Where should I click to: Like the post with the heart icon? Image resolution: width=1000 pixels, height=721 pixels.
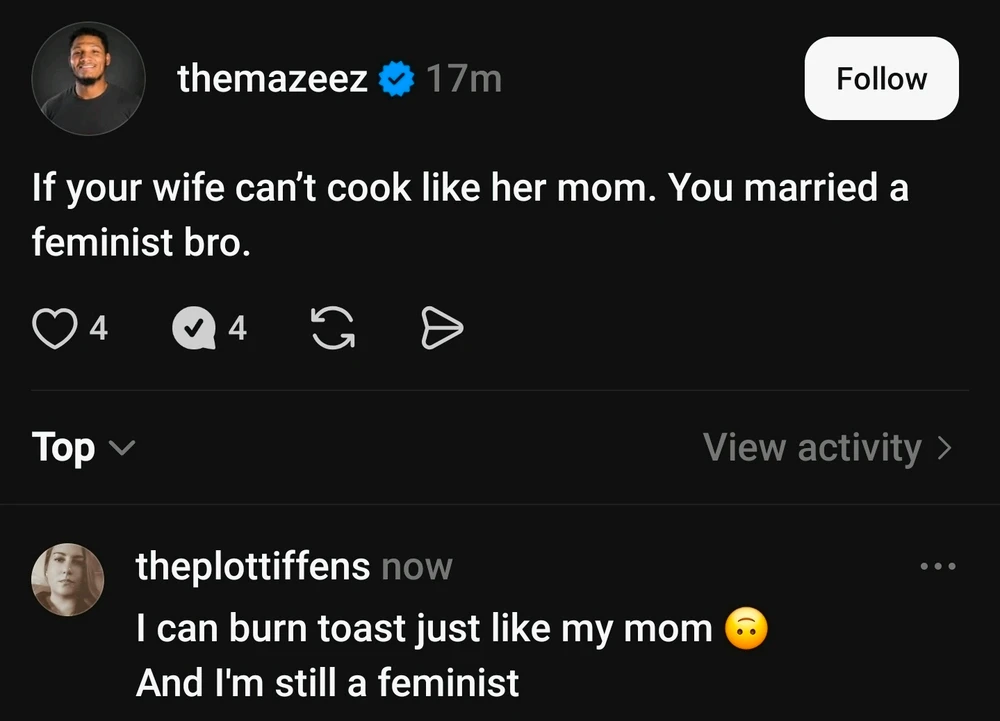(x=55, y=328)
